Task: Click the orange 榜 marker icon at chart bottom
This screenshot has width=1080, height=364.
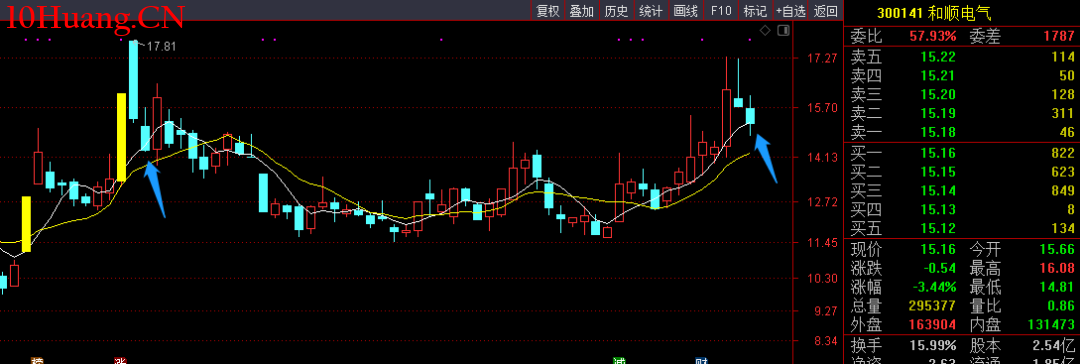Action: pyautogui.click(x=37, y=361)
